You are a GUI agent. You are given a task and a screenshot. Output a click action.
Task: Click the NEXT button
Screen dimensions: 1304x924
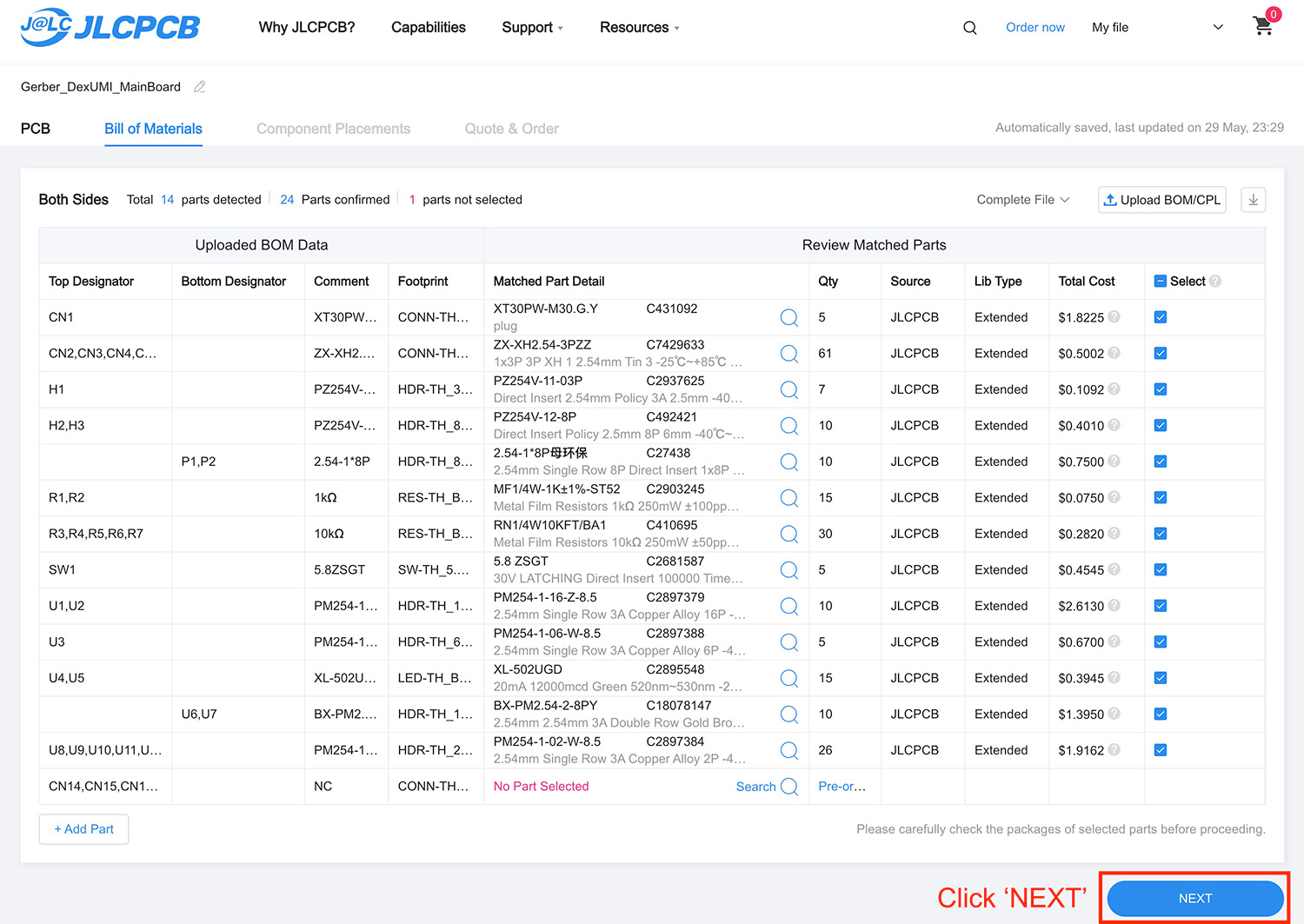1195,899
